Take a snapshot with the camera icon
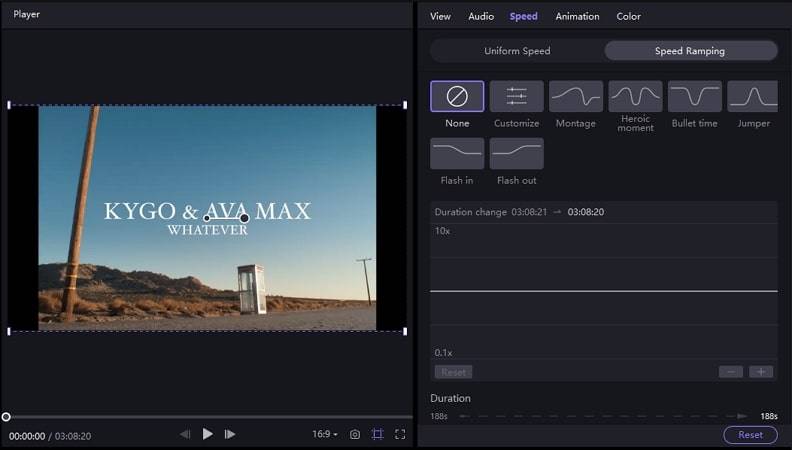Image resolution: width=792 pixels, height=450 pixels. (355, 435)
